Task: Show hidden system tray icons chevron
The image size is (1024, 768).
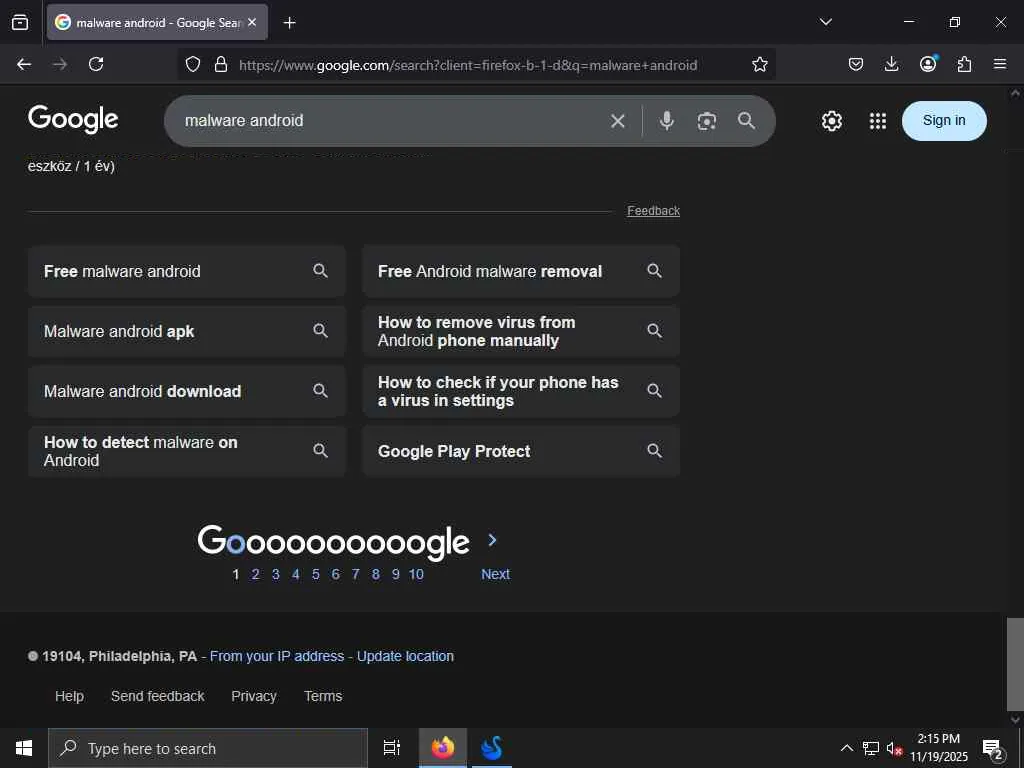Action: (846, 748)
